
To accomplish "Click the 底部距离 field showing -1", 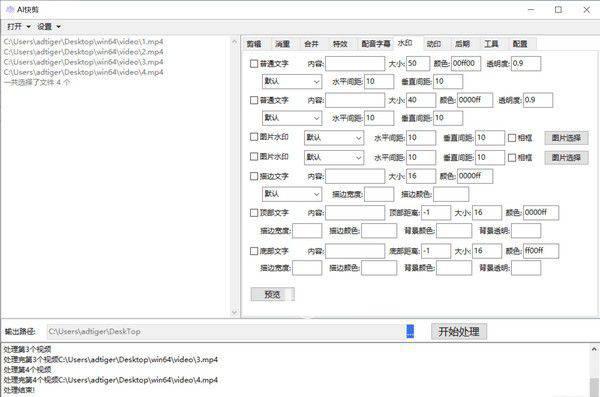I will (x=435, y=251).
